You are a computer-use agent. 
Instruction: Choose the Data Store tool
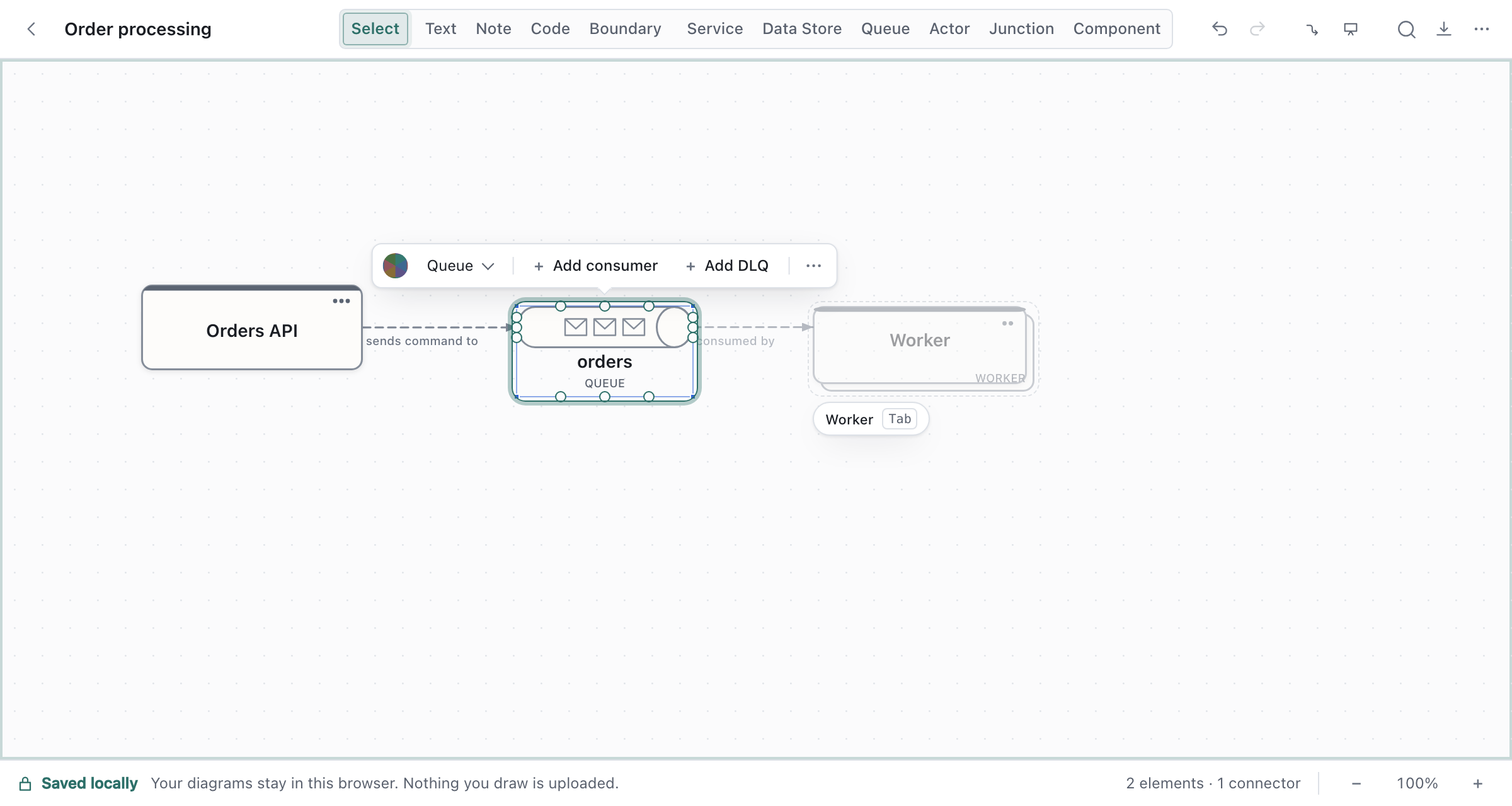coord(802,29)
